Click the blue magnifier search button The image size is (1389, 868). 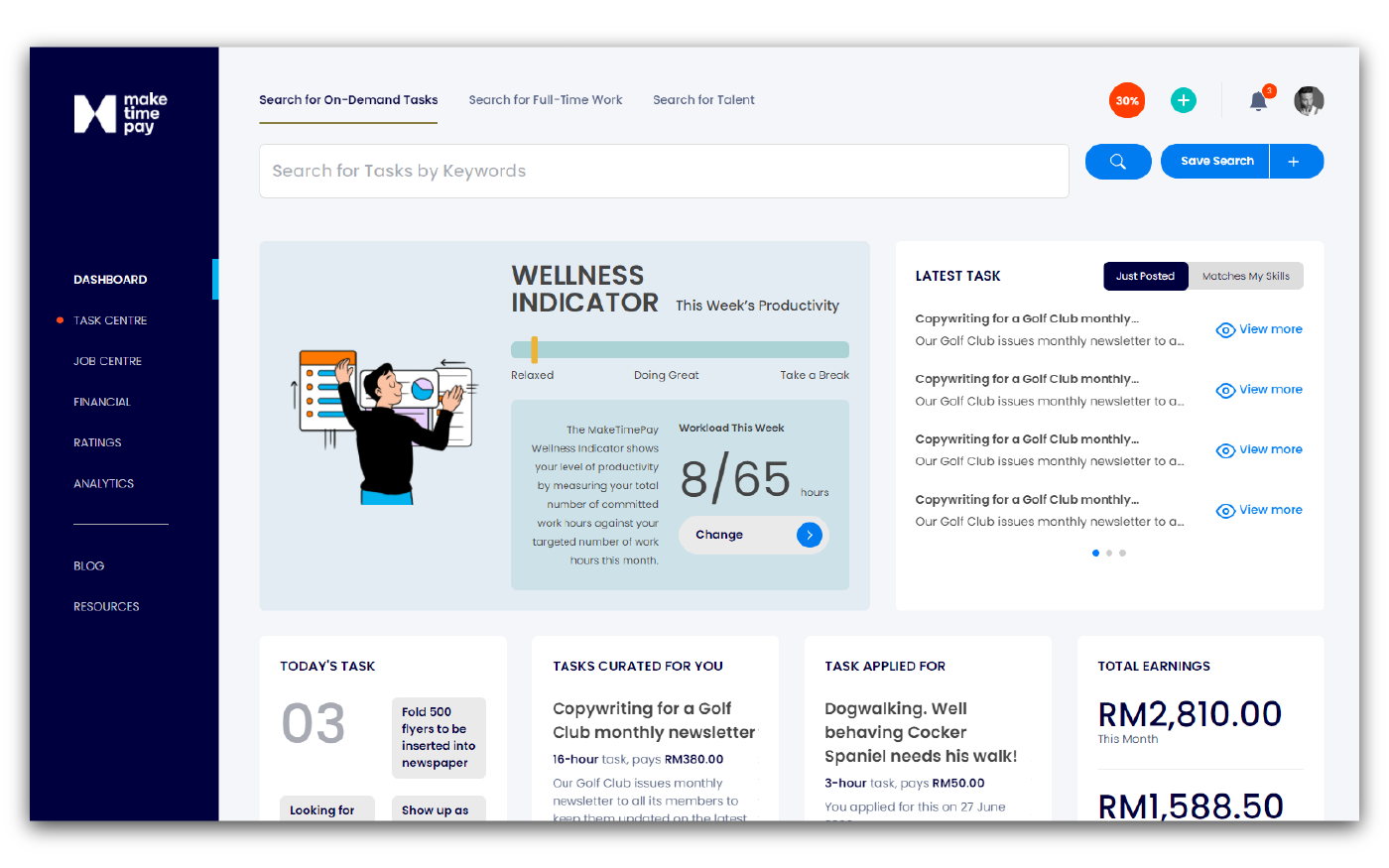coord(1117,162)
